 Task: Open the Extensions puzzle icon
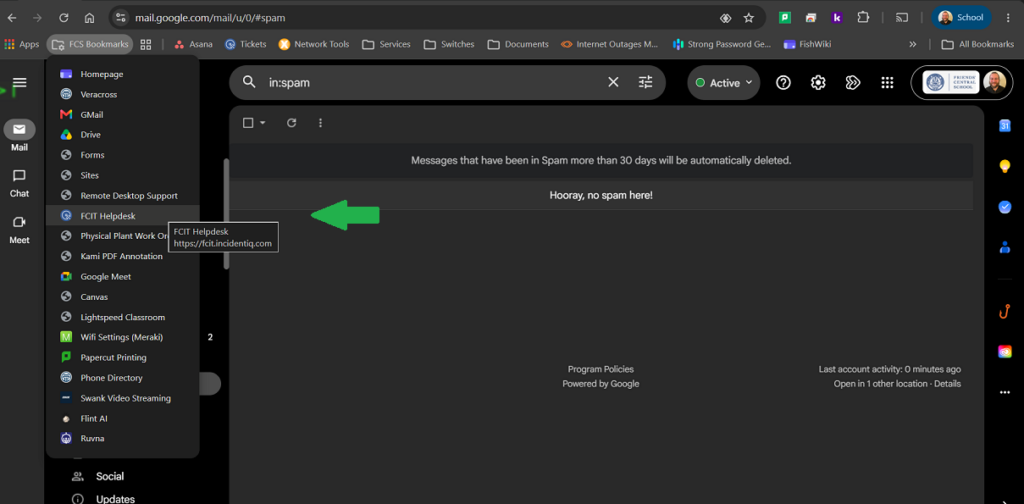[863, 18]
